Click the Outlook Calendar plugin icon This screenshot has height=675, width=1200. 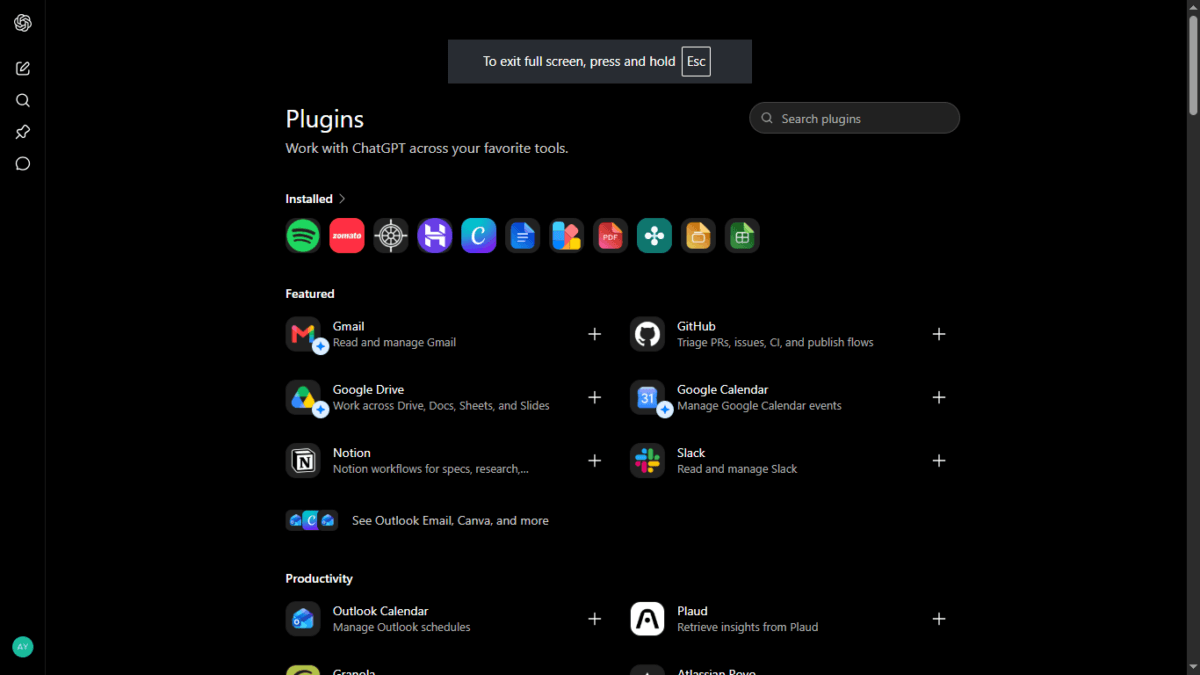pyautogui.click(x=303, y=619)
